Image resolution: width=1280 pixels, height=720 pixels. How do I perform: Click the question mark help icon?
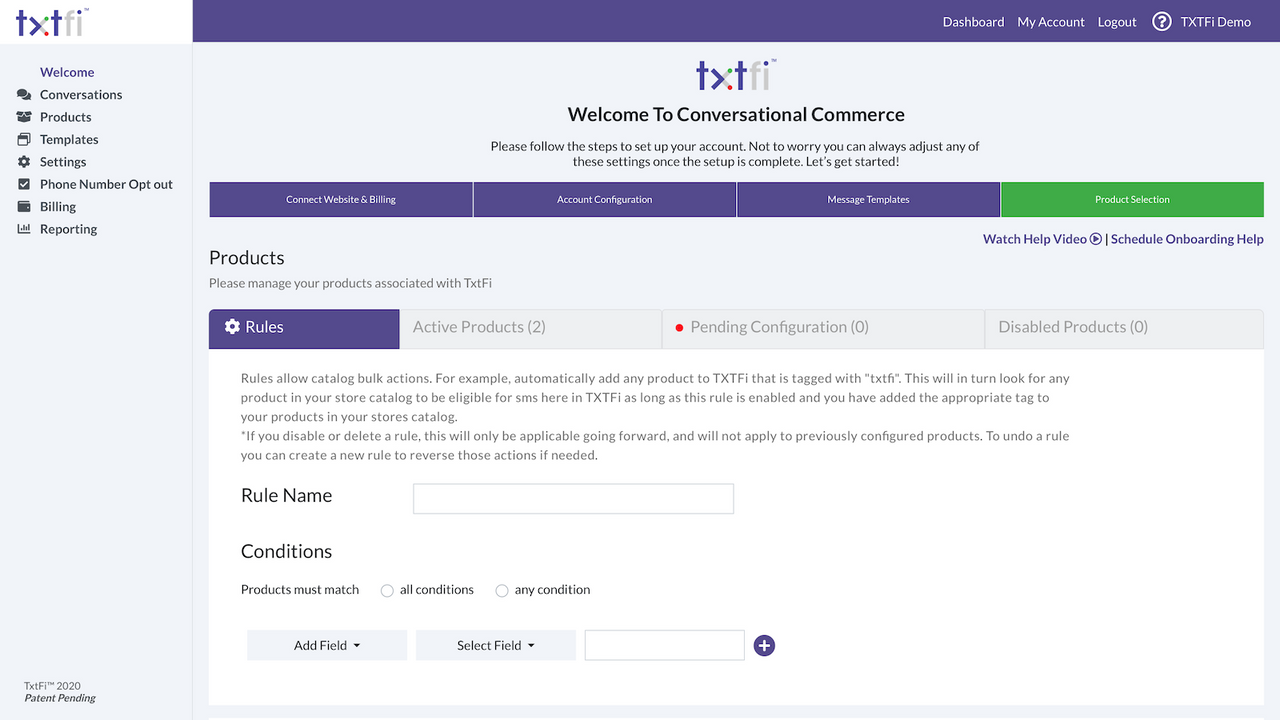[1161, 21]
